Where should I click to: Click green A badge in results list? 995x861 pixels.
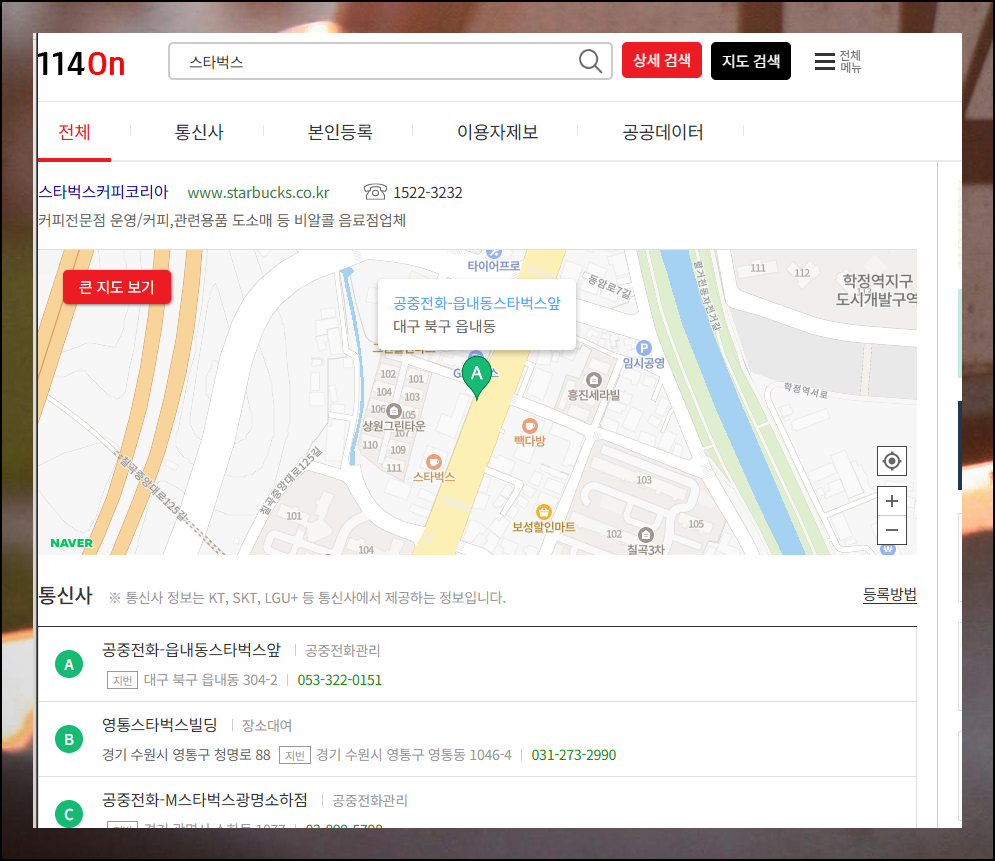(69, 664)
